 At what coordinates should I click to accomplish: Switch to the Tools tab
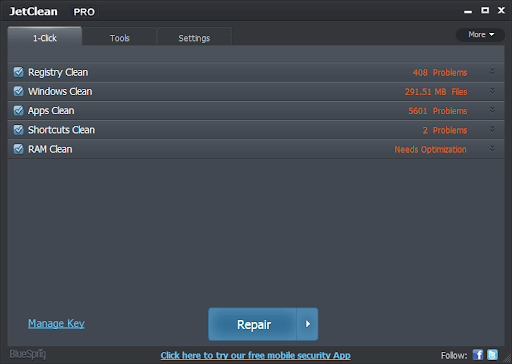(x=119, y=38)
